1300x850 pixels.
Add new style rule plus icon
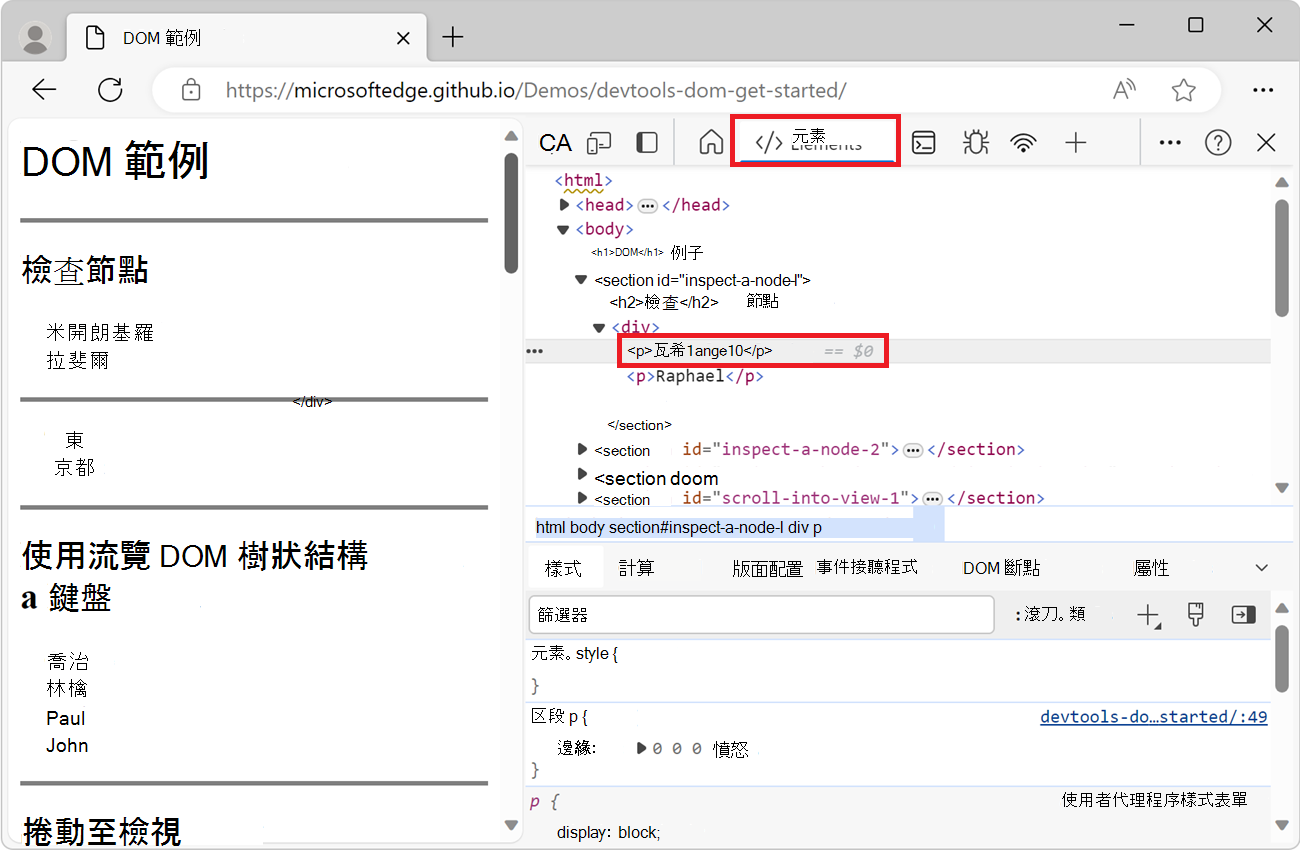coord(1148,615)
